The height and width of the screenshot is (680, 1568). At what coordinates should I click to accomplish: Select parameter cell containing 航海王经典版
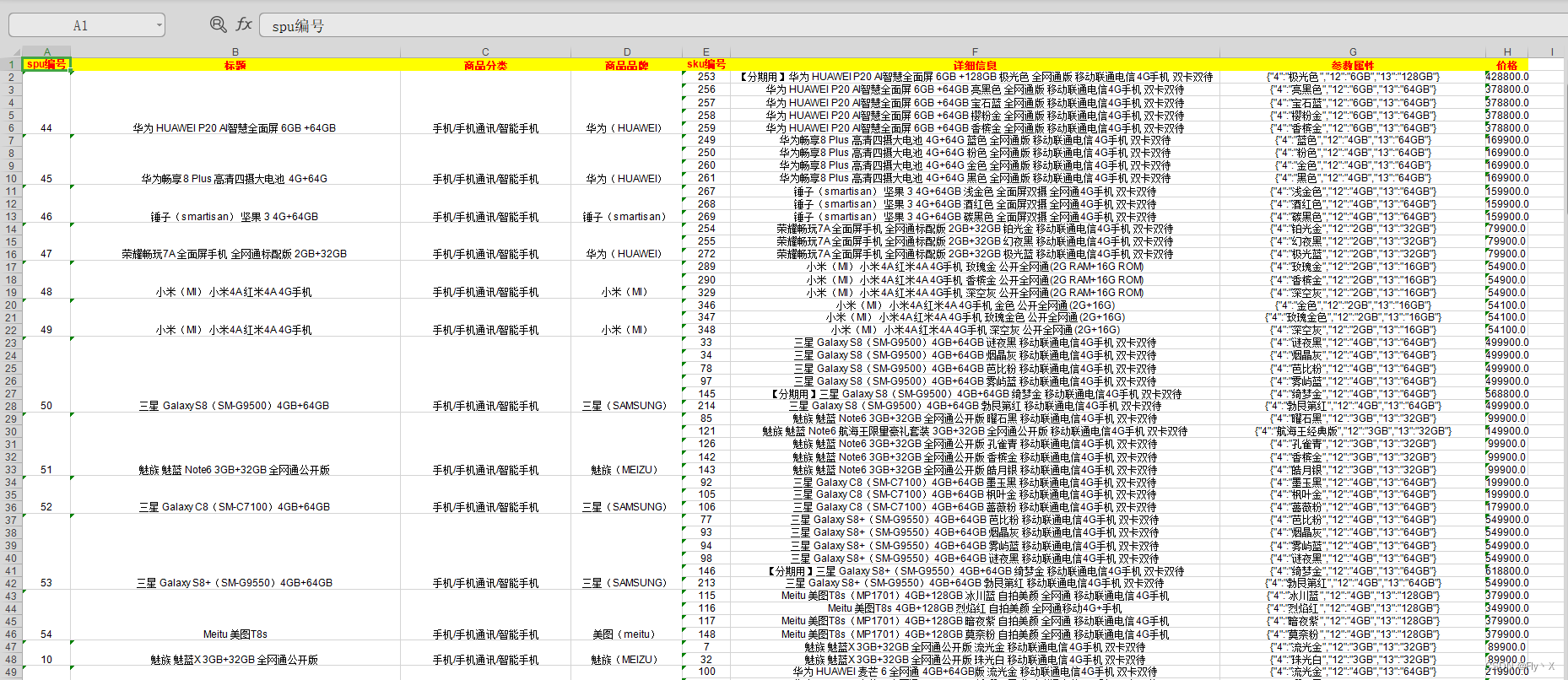(1353, 431)
